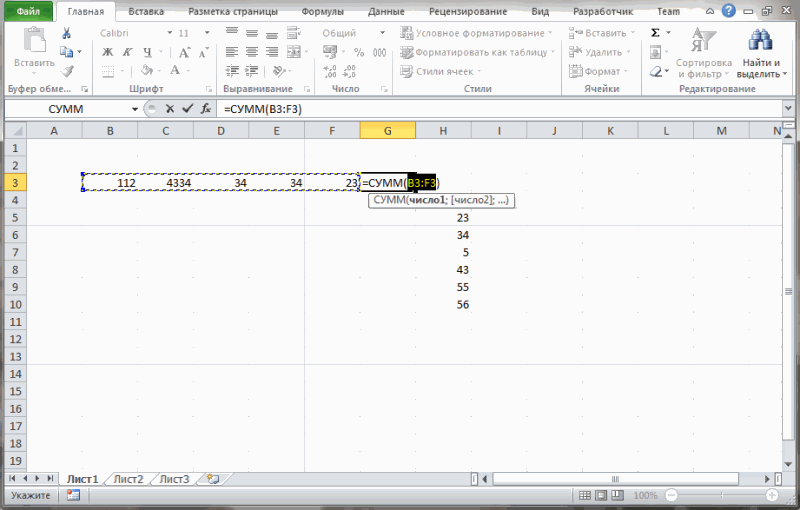Open the font name Calibri dropdown
This screenshot has height=510, width=800.
click(170, 33)
